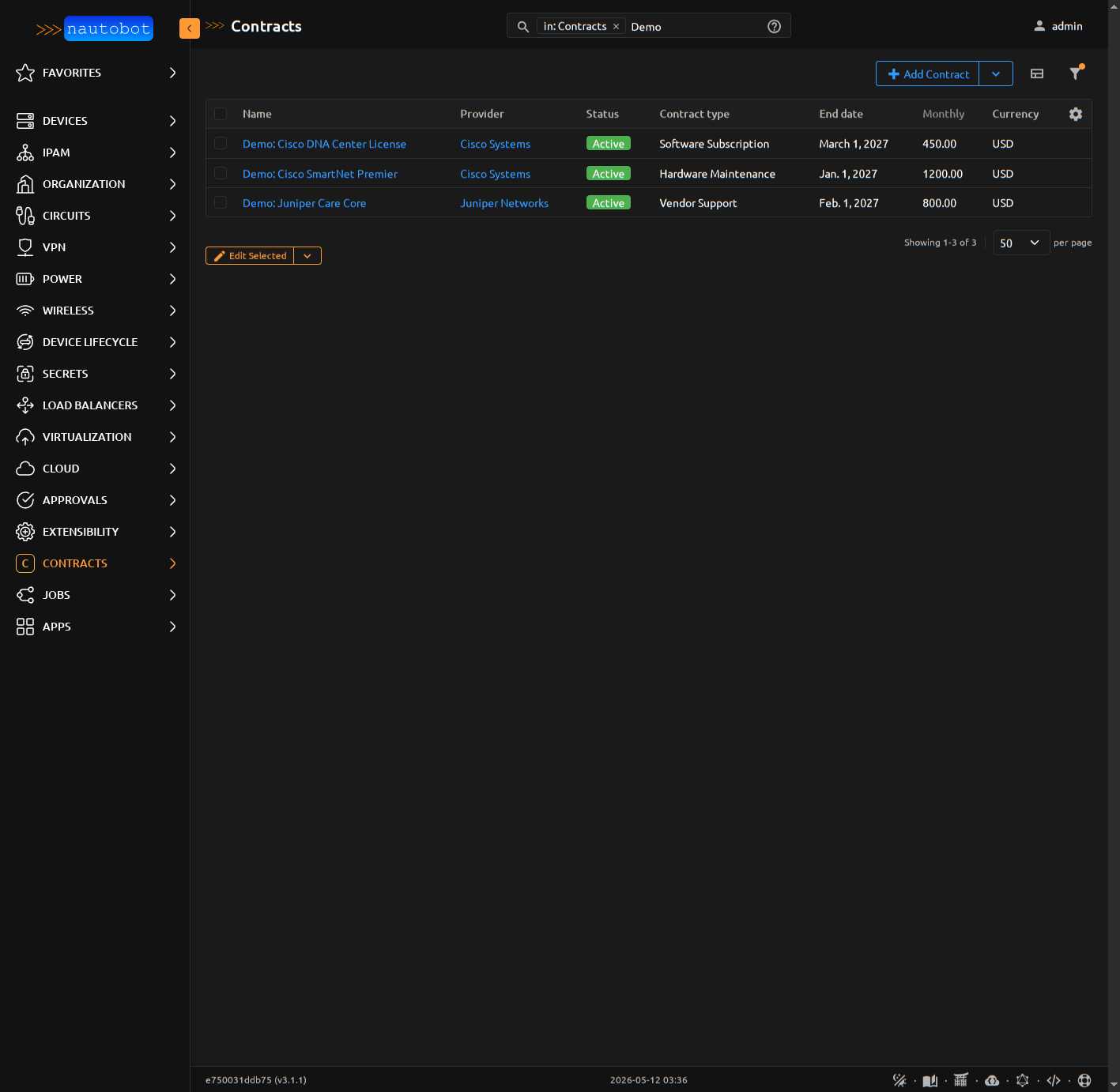Click the Jobs icon in sidebar
The height and width of the screenshot is (1092, 1120).
(x=25, y=595)
